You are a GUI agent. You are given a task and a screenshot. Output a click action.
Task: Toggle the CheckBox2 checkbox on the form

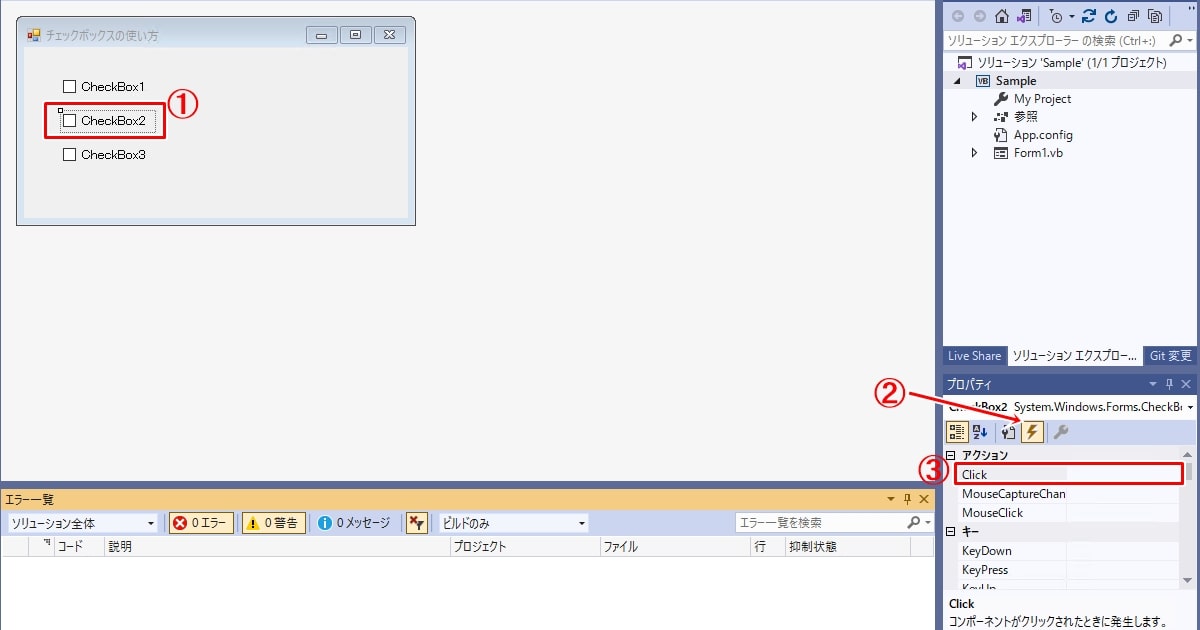coord(70,121)
